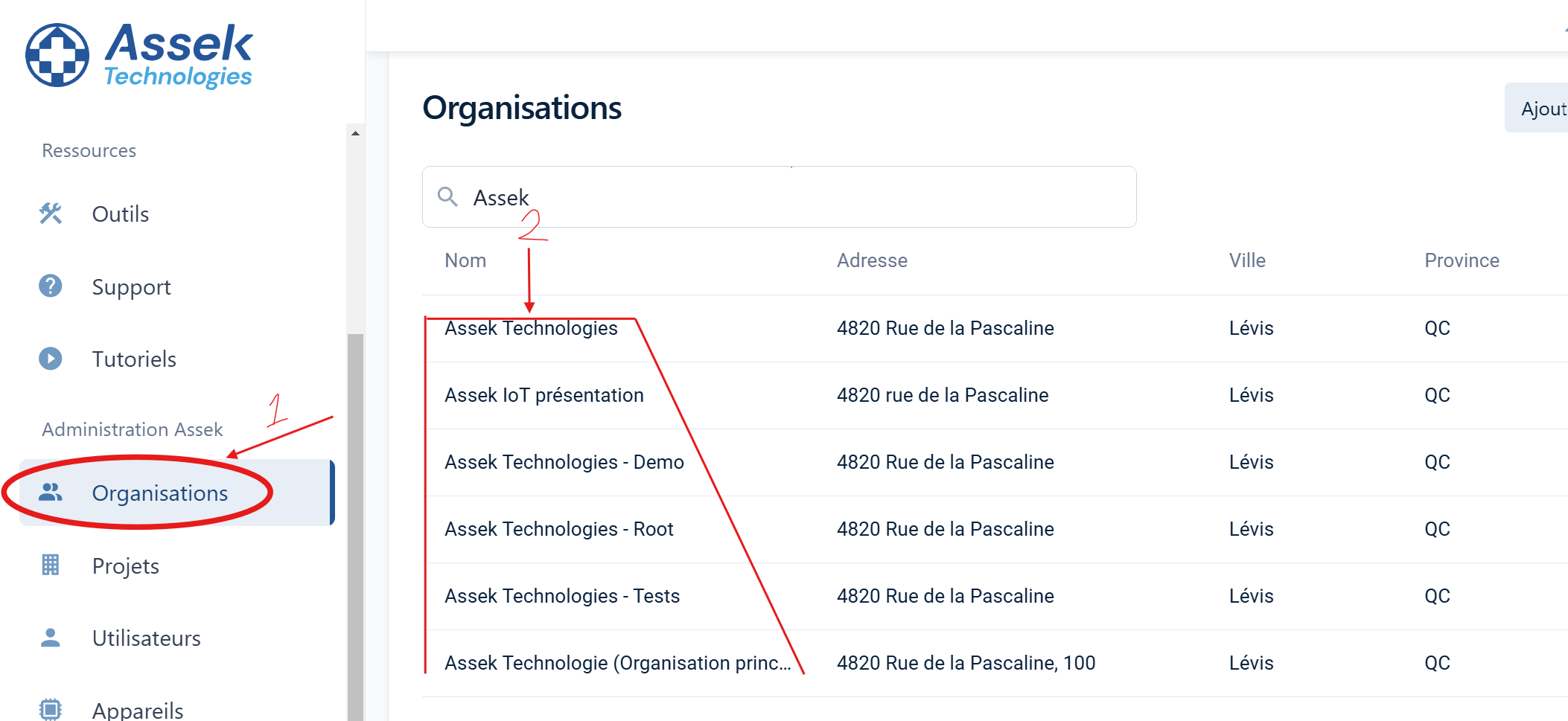Click the Assek Technologies logo
The height and width of the screenshot is (721, 1568).
pyautogui.click(x=139, y=55)
